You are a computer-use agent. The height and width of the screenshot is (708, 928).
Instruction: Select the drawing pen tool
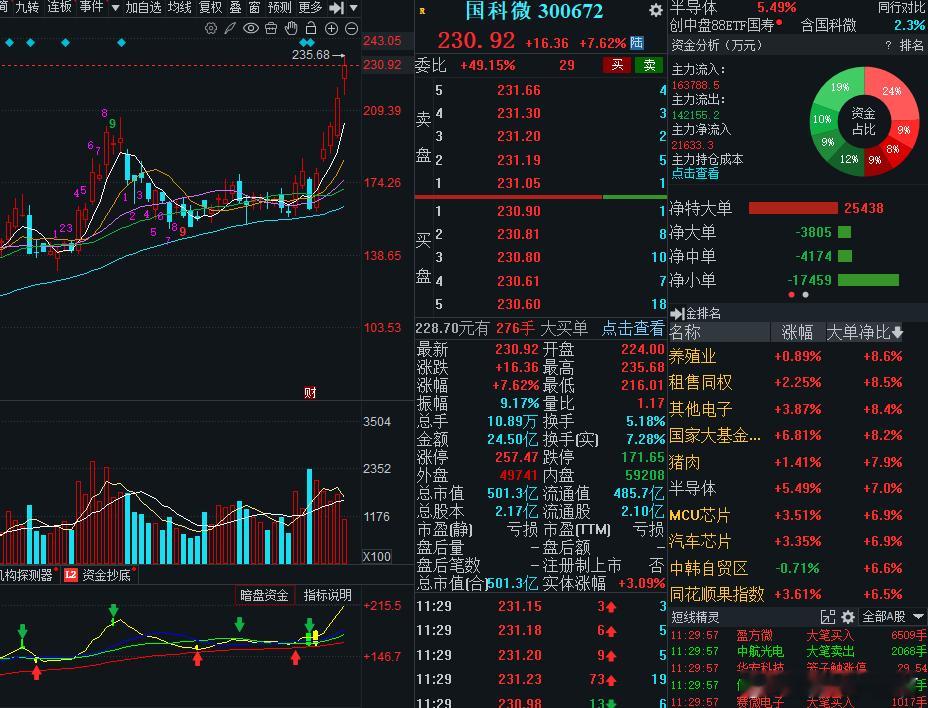[230, 28]
